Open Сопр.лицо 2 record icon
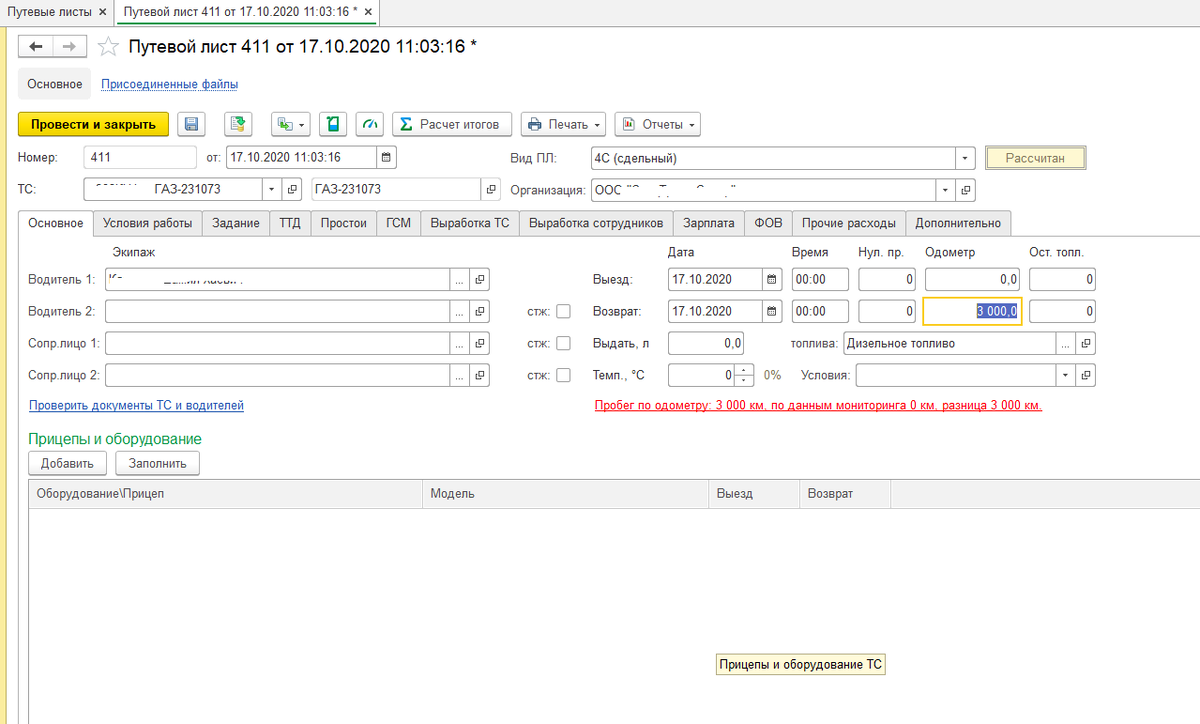 tap(479, 375)
